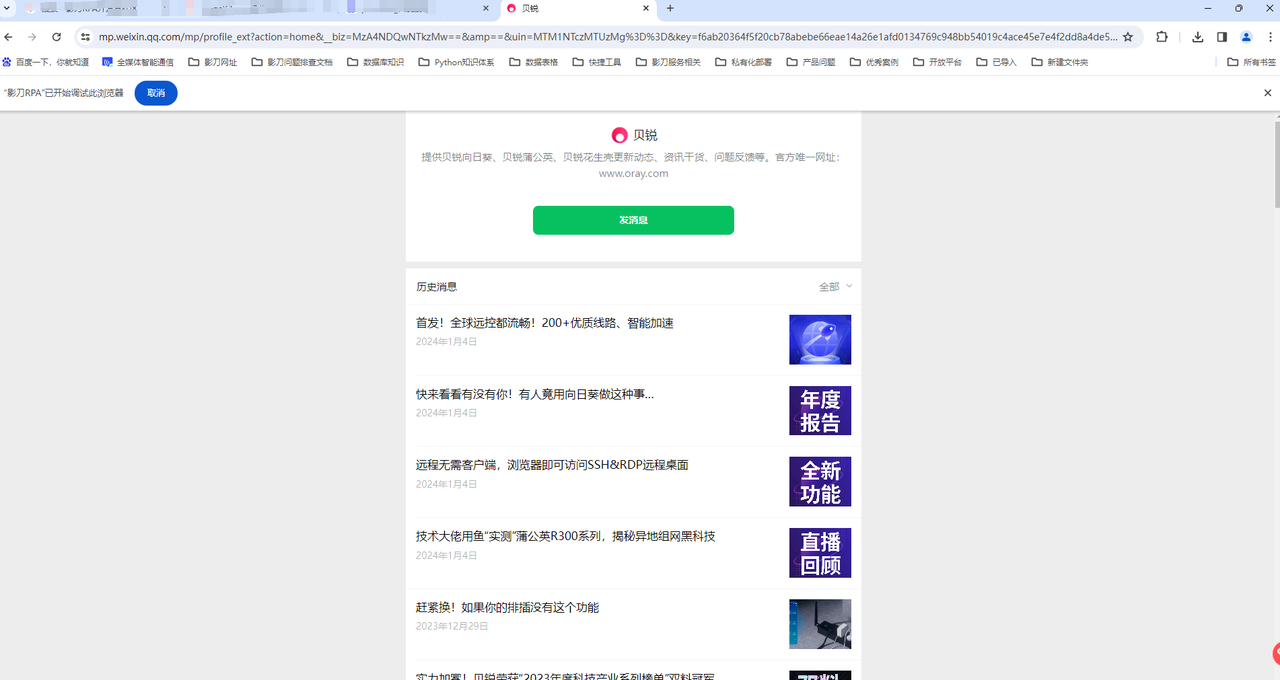The height and width of the screenshot is (680, 1280).
Task: View site information icon in address bar
Action: point(86,37)
